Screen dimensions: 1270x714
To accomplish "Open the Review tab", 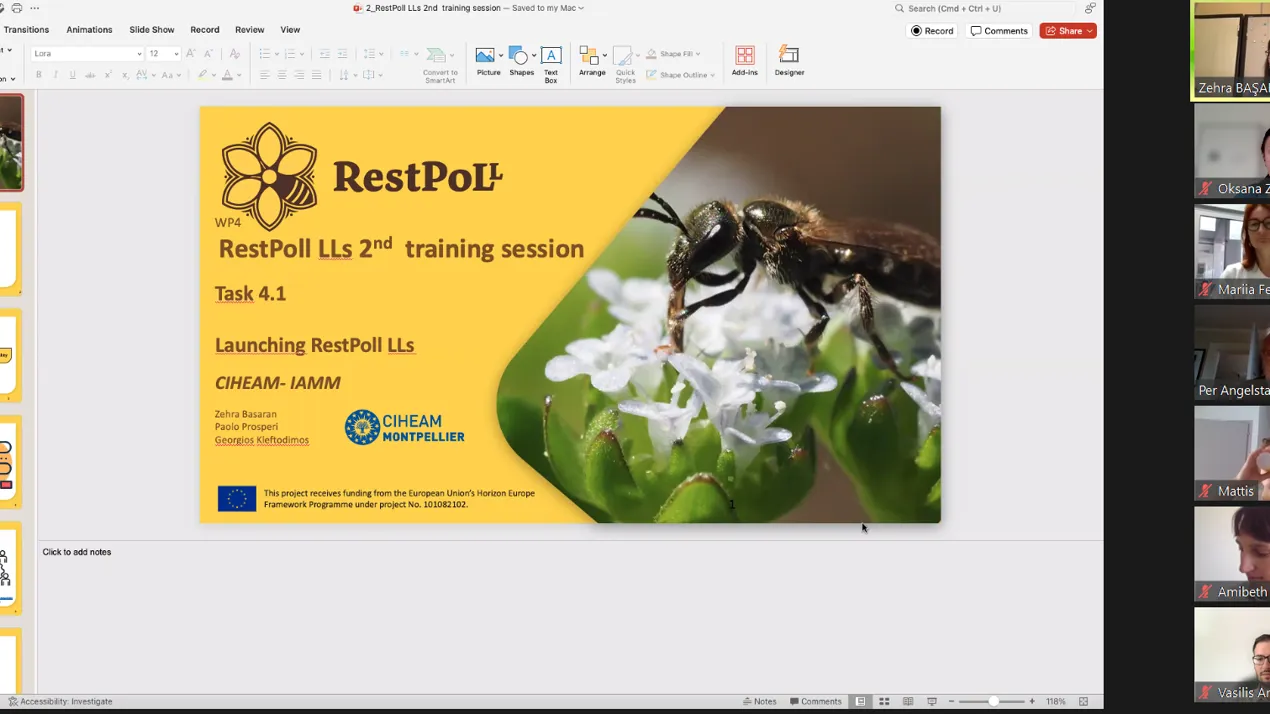I will [x=250, y=30].
